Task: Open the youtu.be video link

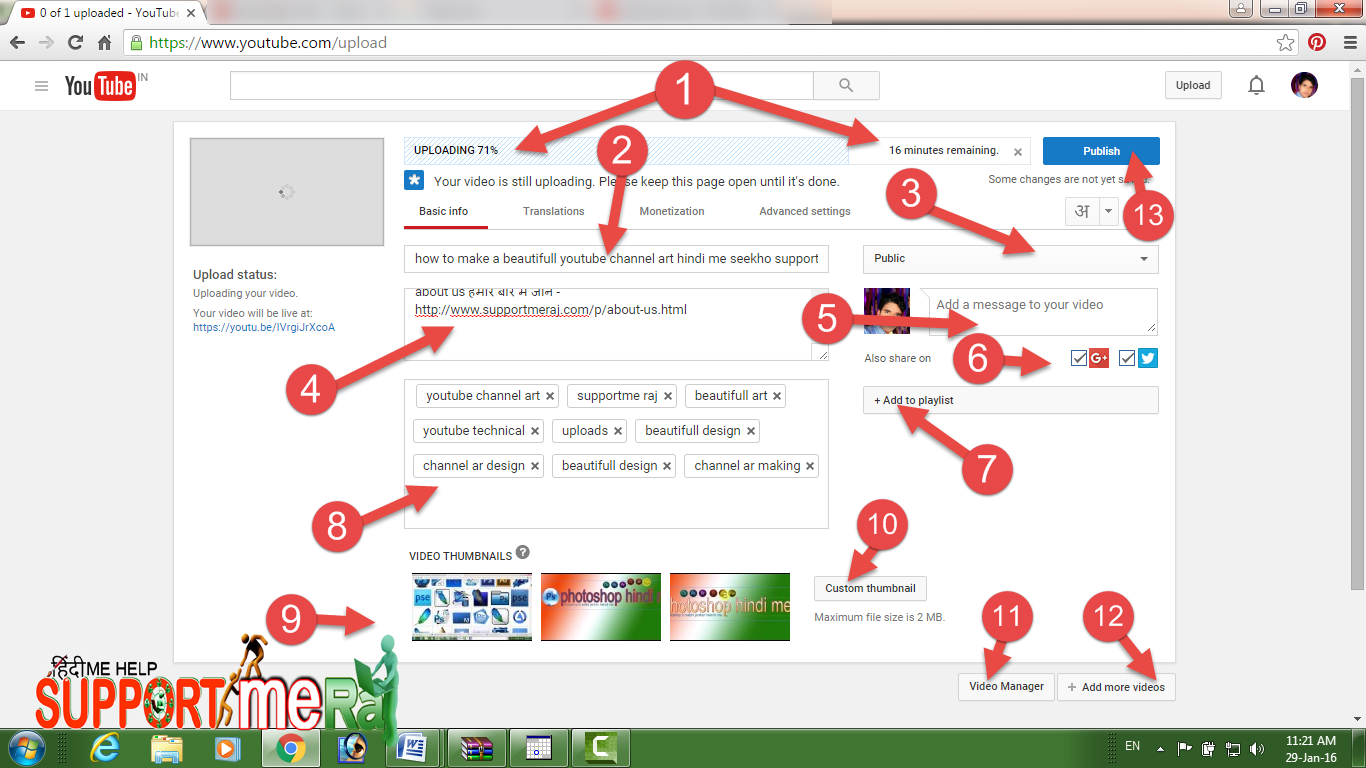Action: [264, 327]
